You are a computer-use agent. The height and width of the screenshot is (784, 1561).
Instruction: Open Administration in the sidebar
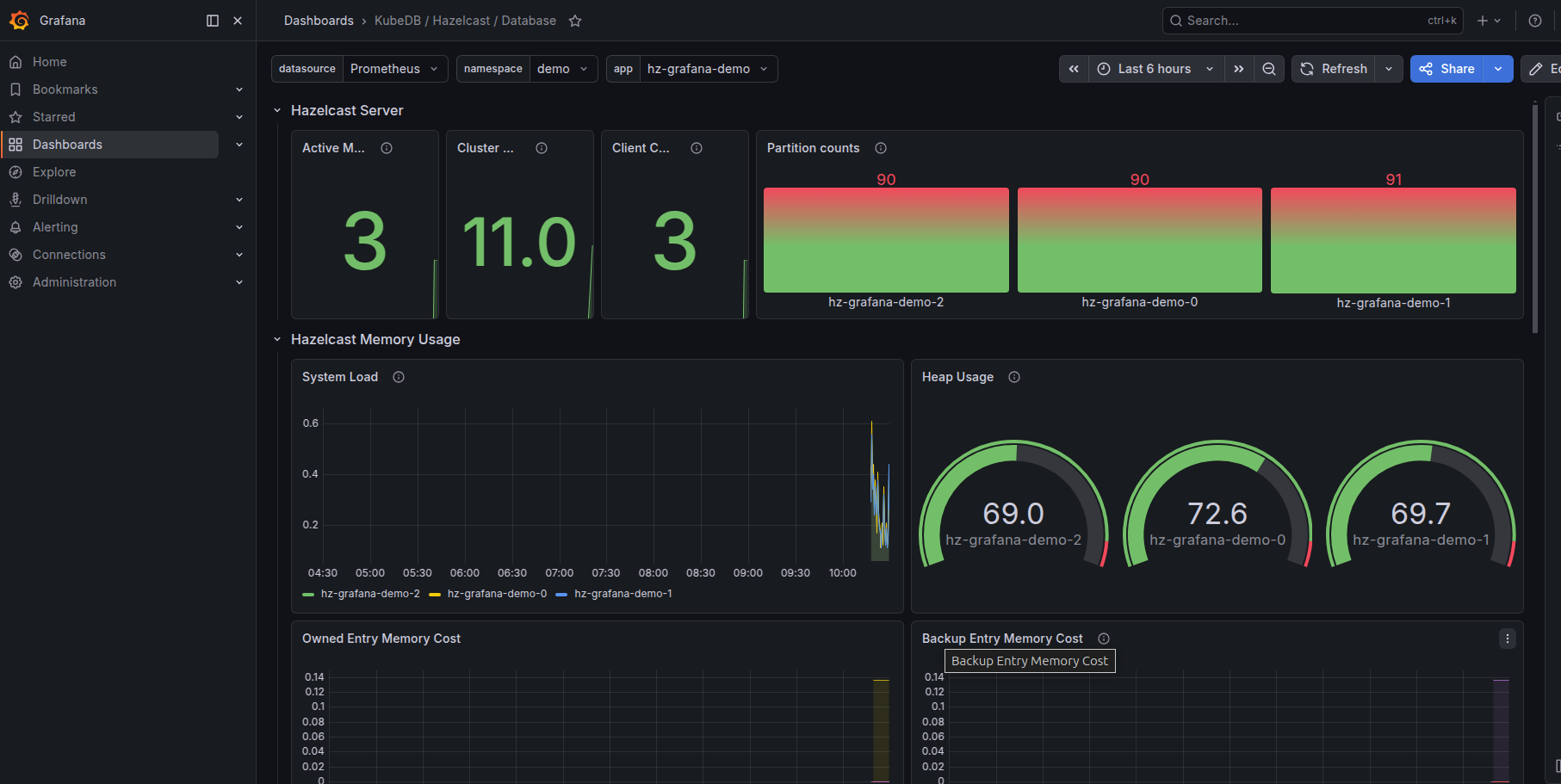coord(74,282)
